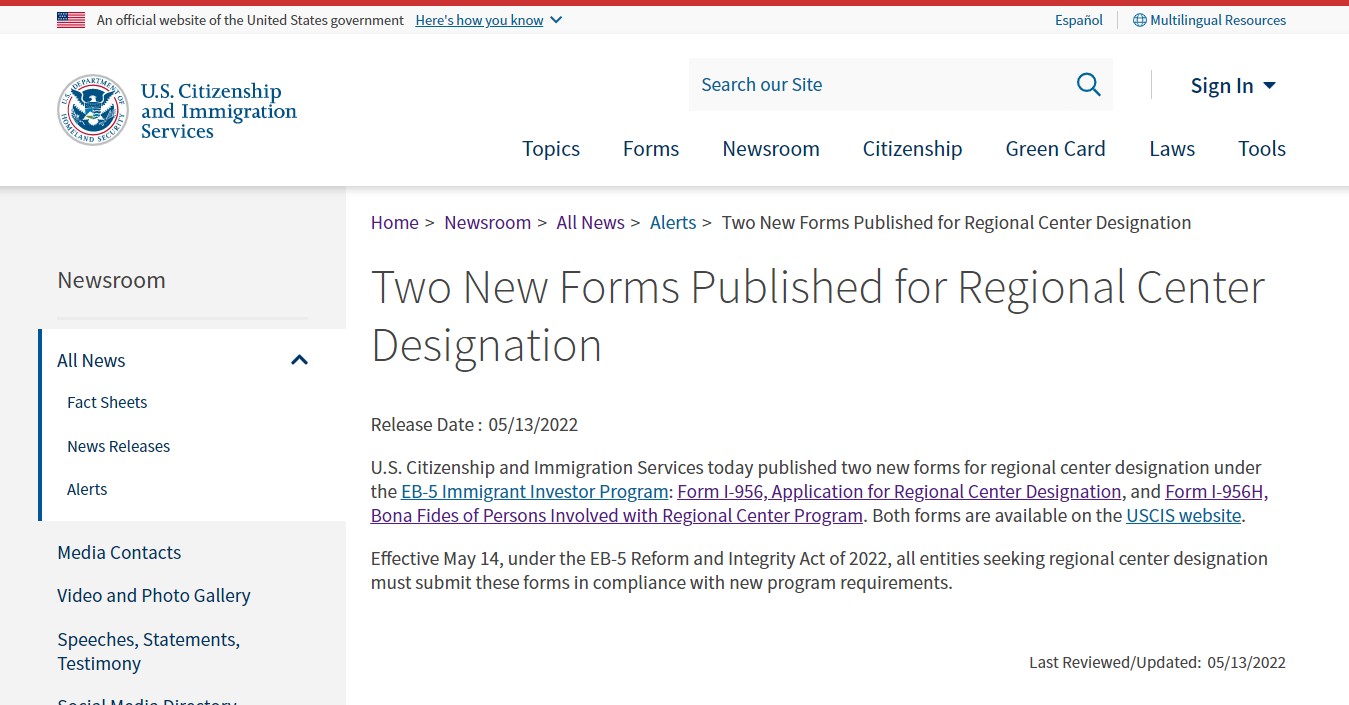Collapse the All News sidebar section
This screenshot has height=705, width=1349.
point(299,360)
